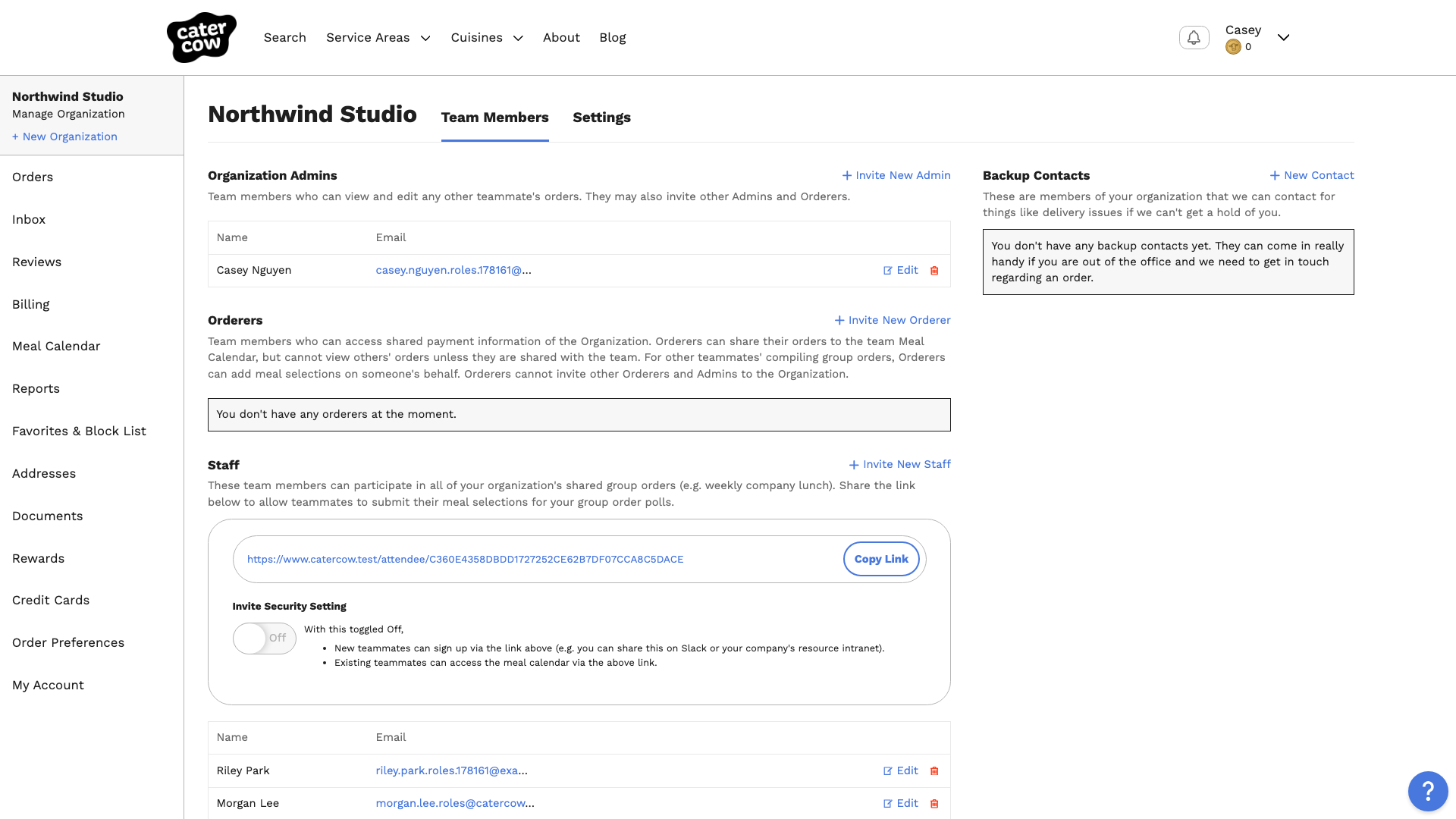
Task: Edit Morgan Lee's staff entry
Action: 900,803
